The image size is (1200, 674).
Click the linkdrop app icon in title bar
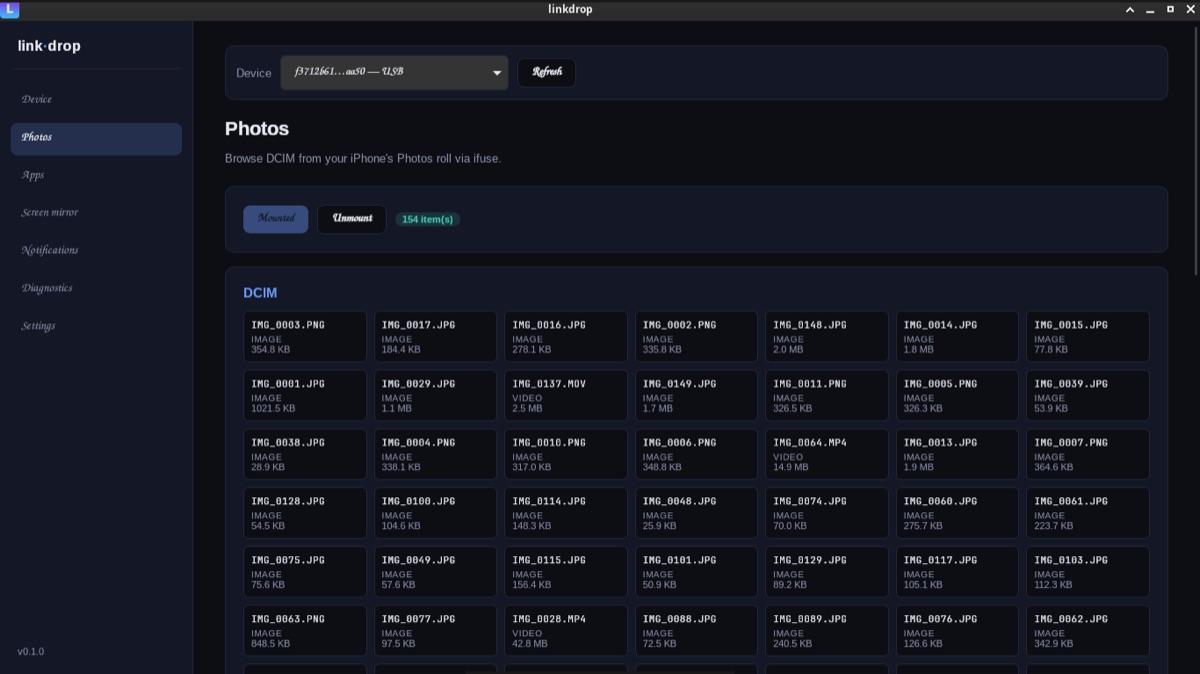[x=10, y=10]
